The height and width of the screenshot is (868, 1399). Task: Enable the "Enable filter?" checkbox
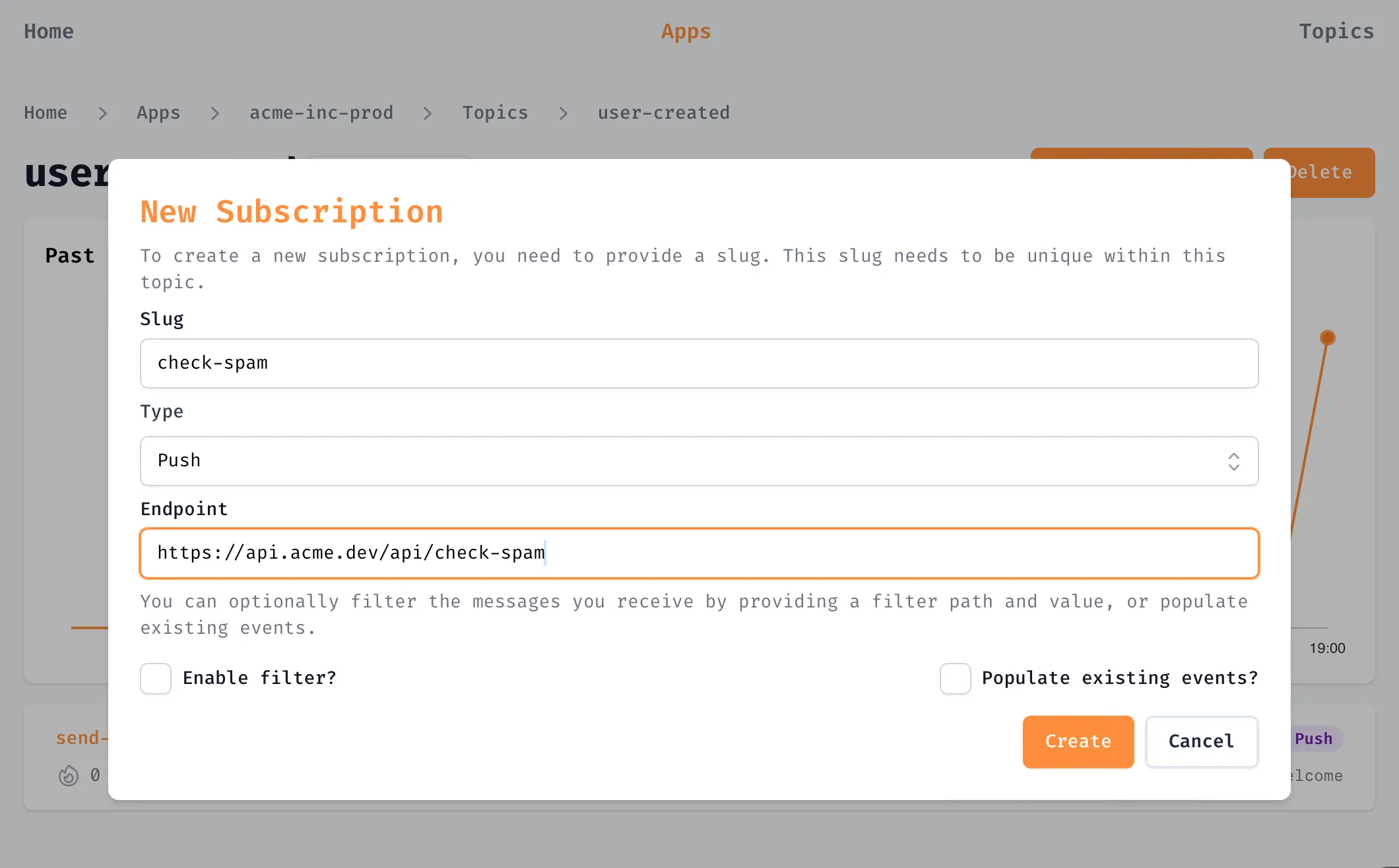click(155, 678)
